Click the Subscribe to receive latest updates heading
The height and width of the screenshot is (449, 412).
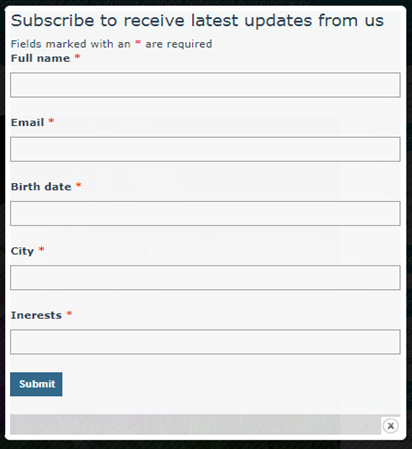(x=197, y=21)
